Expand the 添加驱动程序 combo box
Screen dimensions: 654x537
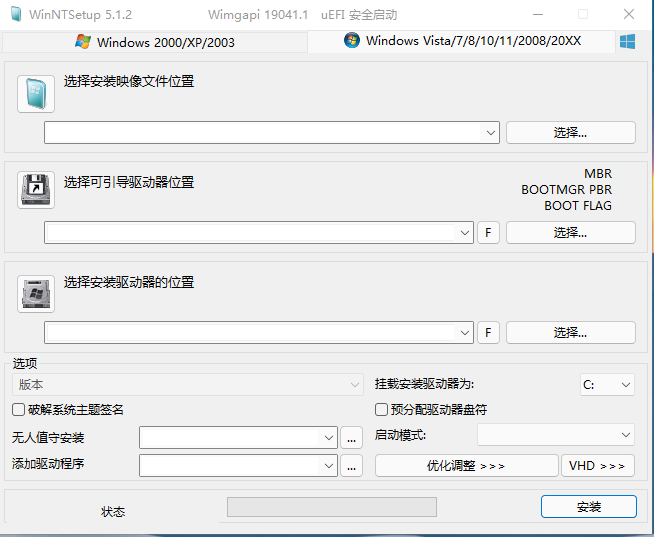[328, 466]
